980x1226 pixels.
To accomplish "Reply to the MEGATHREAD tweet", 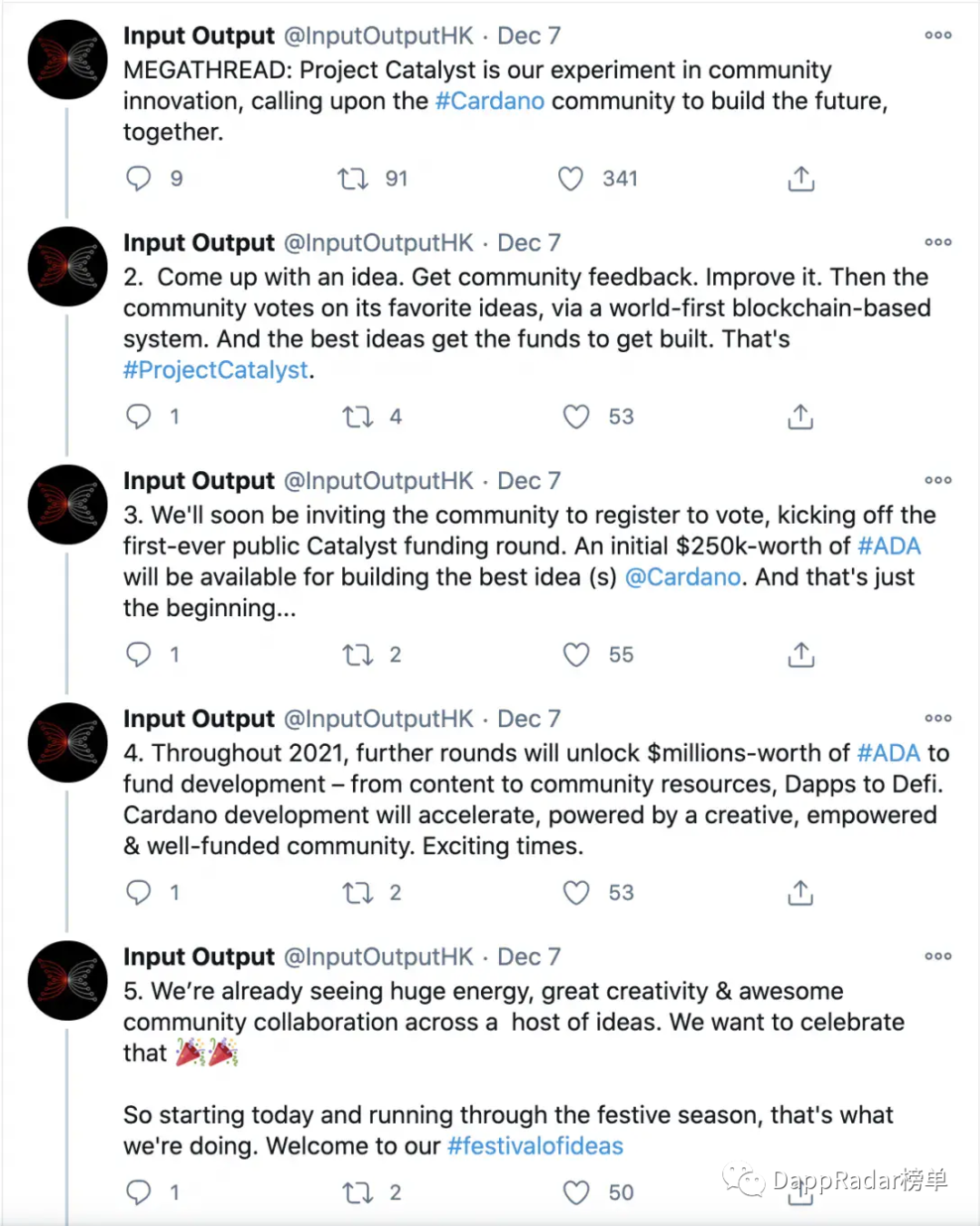I will pos(138,178).
